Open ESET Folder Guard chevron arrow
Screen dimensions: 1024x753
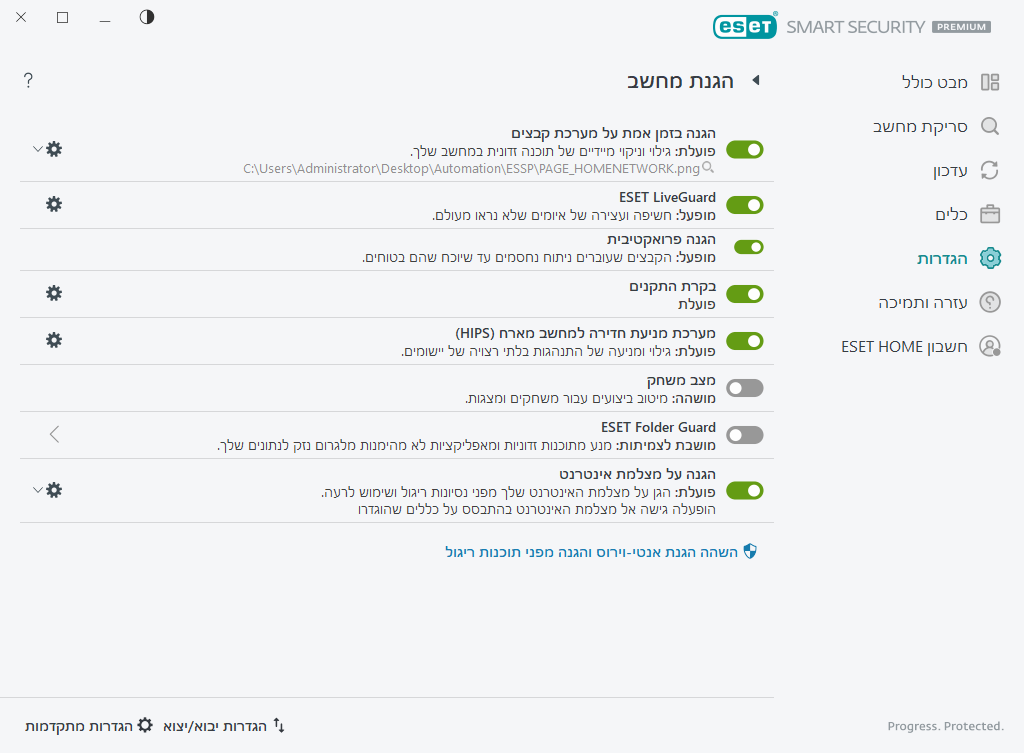[55, 434]
